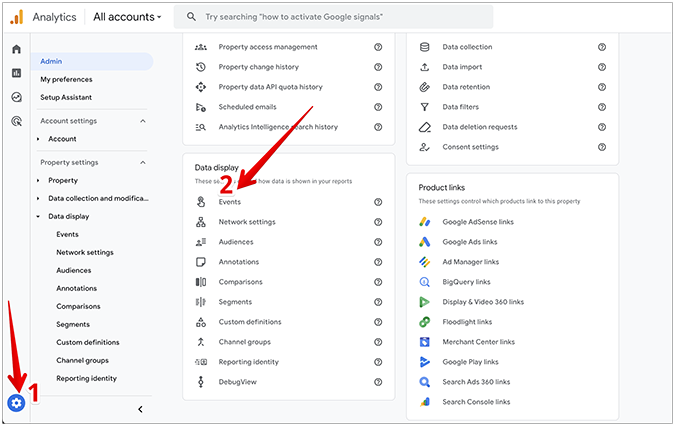Open Google Play links
The image size is (675, 426).
tap(471, 362)
